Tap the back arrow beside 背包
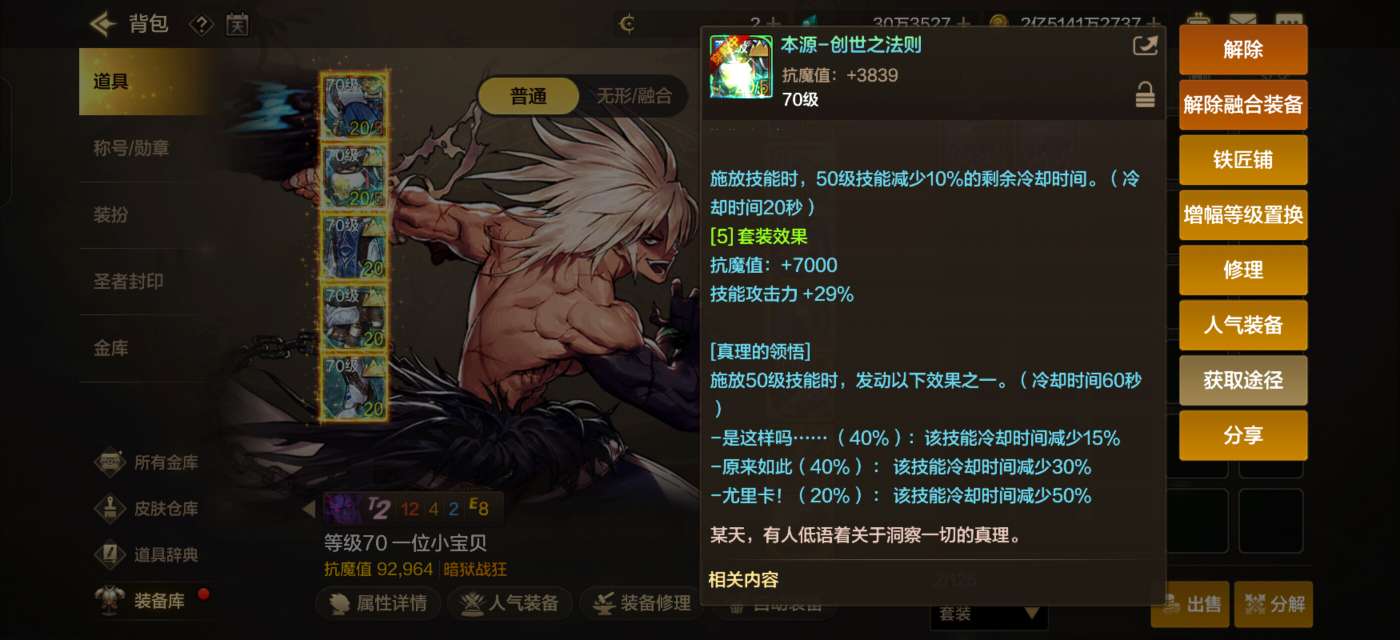 pyautogui.click(x=103, y=23)
